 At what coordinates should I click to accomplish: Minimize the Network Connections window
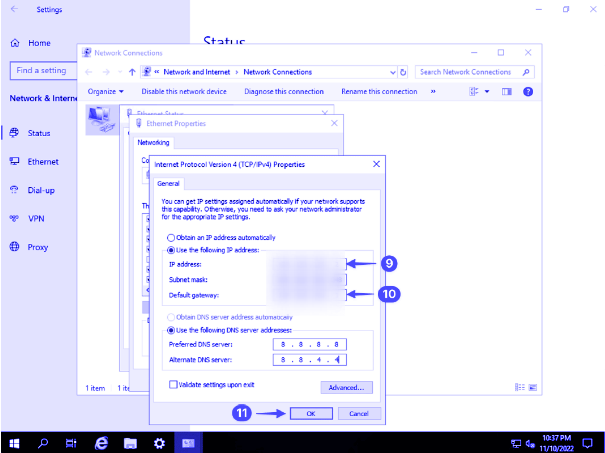tap(474, 52)
